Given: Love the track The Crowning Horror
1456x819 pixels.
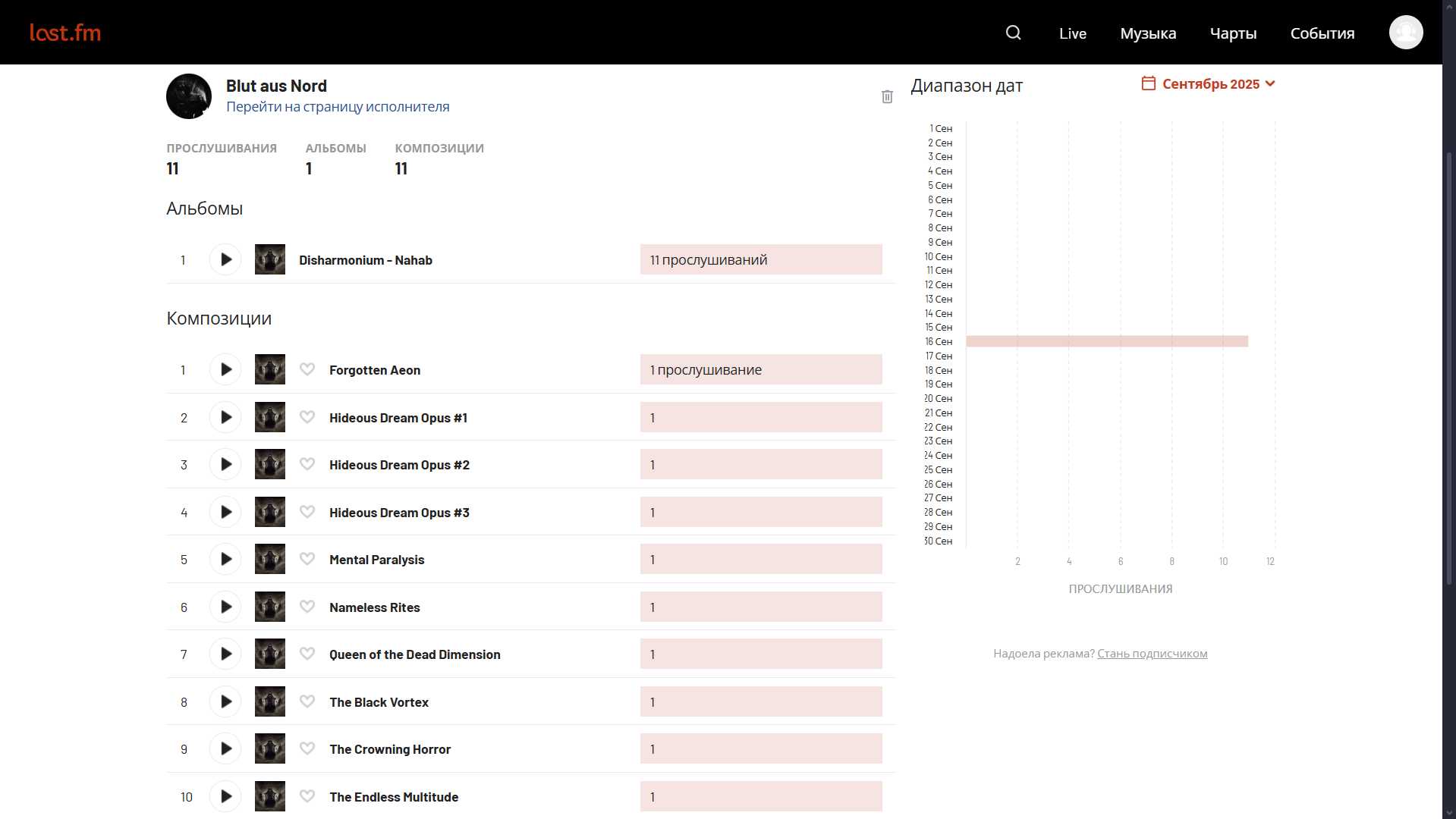Looking at the screenshot, I should pyautogui.click(x=307, y=748).
